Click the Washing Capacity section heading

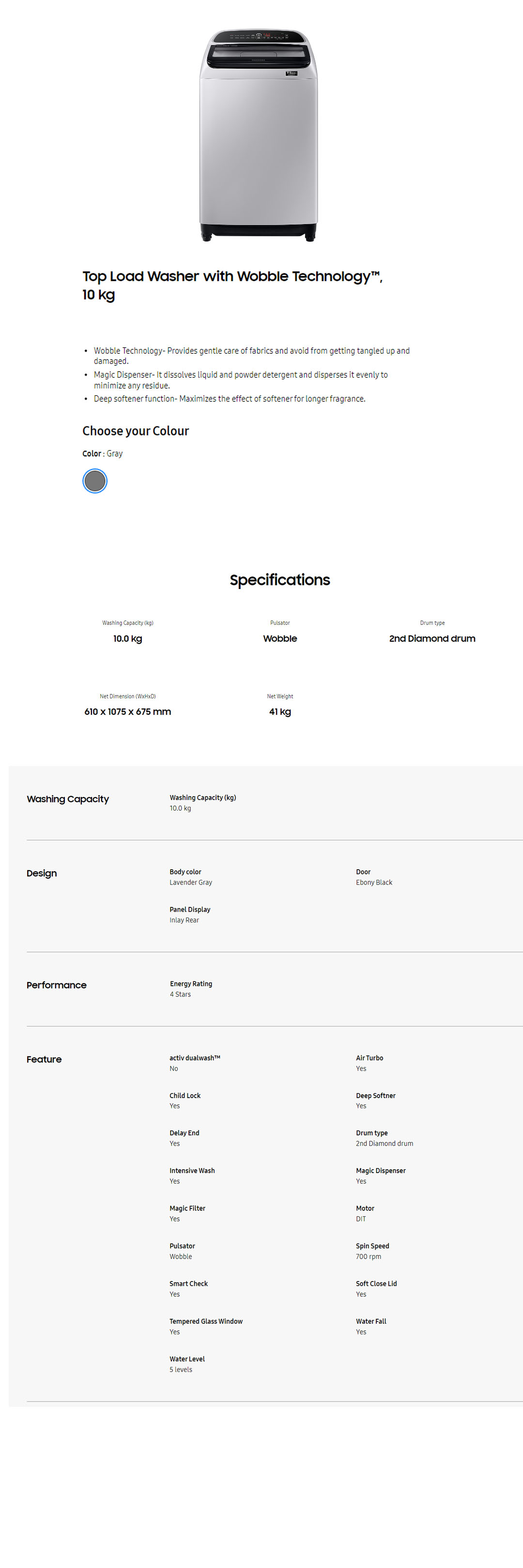tap(68, 799)
